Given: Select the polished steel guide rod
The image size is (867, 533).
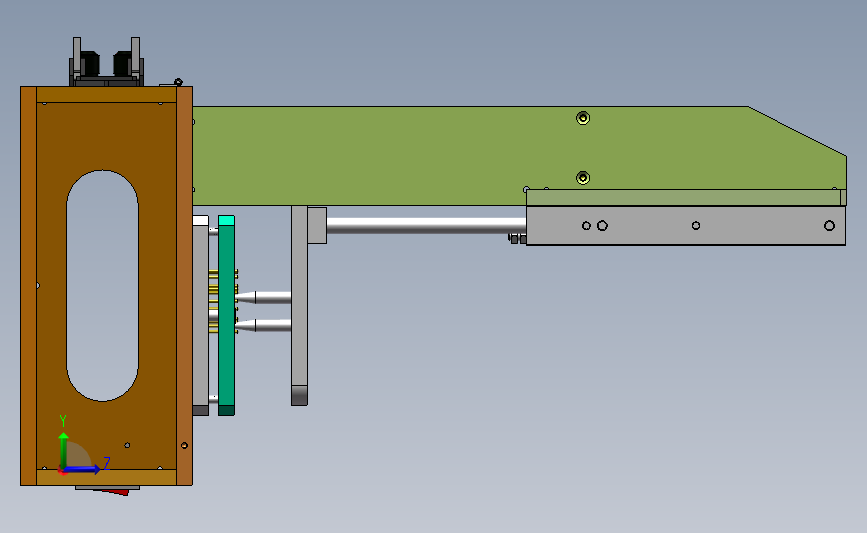Looking at the screenshot, I should point(426,225).
